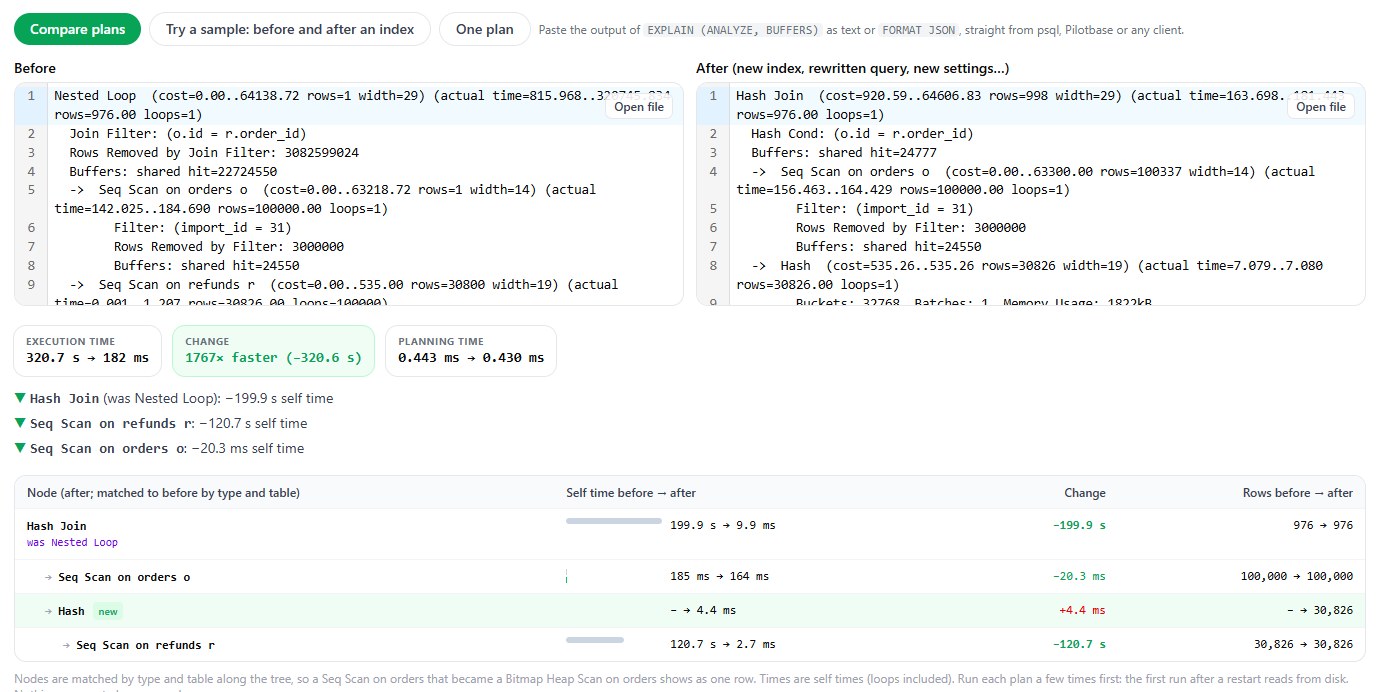Screen dimensions: 1380x692
Task: Click the '100,000 → 100,000' rows value
Action: (1297, 577)
